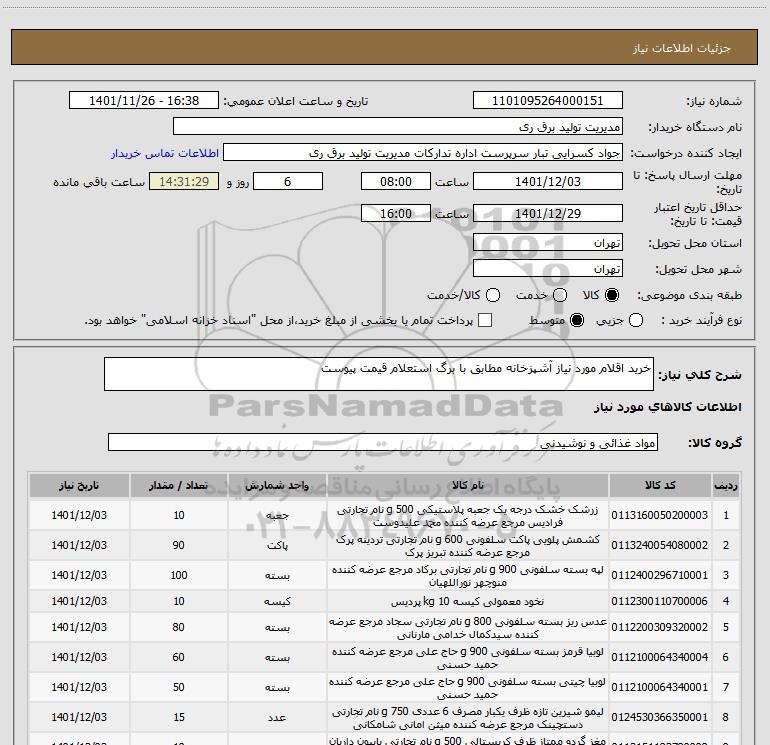Click the unit جعبه in row 1

pos(277,516)
